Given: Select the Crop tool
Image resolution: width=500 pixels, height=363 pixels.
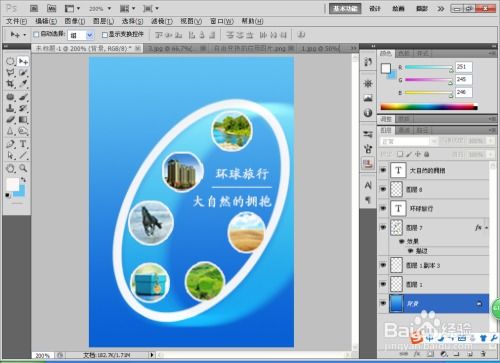Looking at the screenshot, I should pyautogui.click(x=10, y=83).
